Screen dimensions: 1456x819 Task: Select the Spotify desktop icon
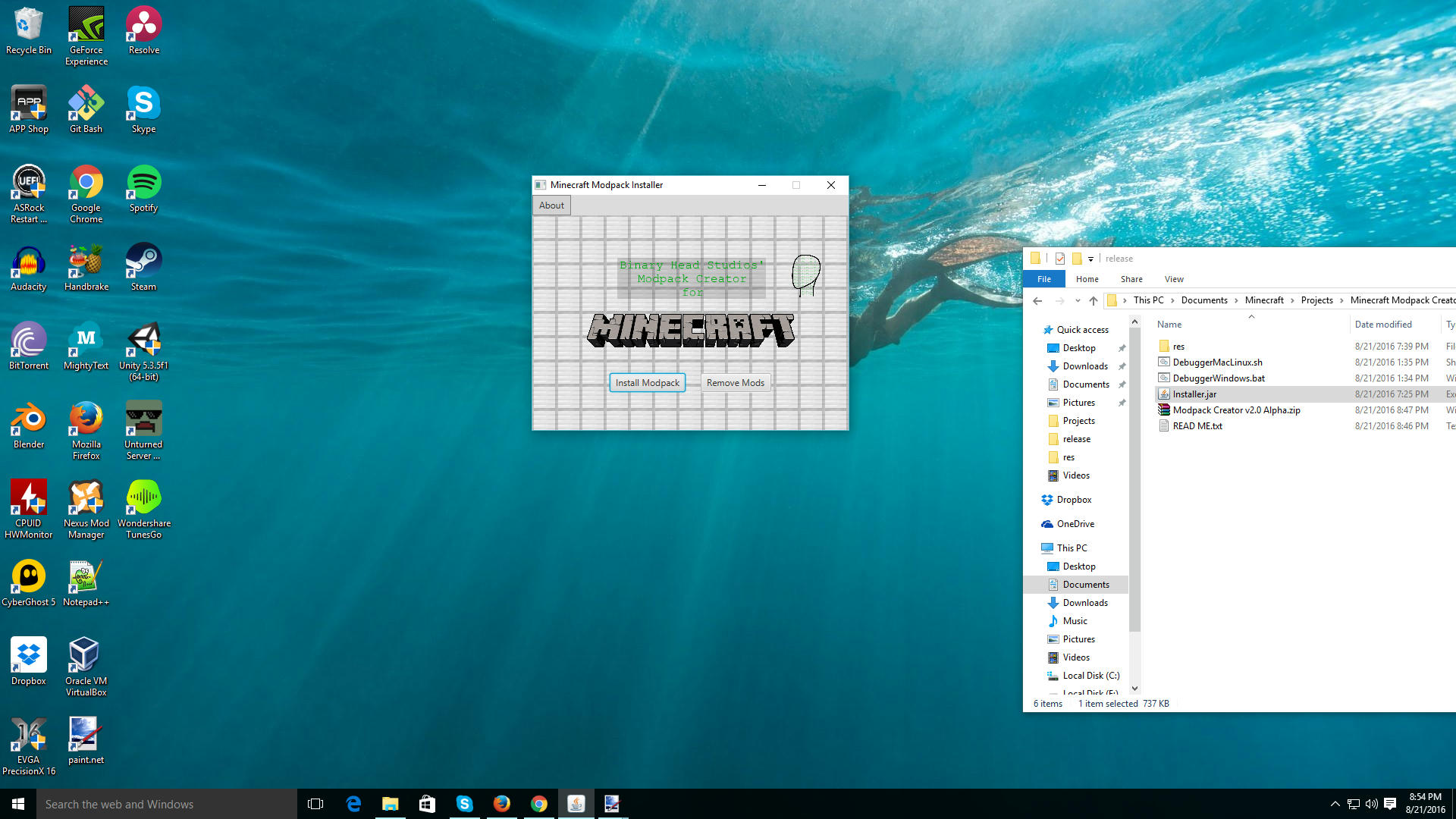(x=144, y=189)
